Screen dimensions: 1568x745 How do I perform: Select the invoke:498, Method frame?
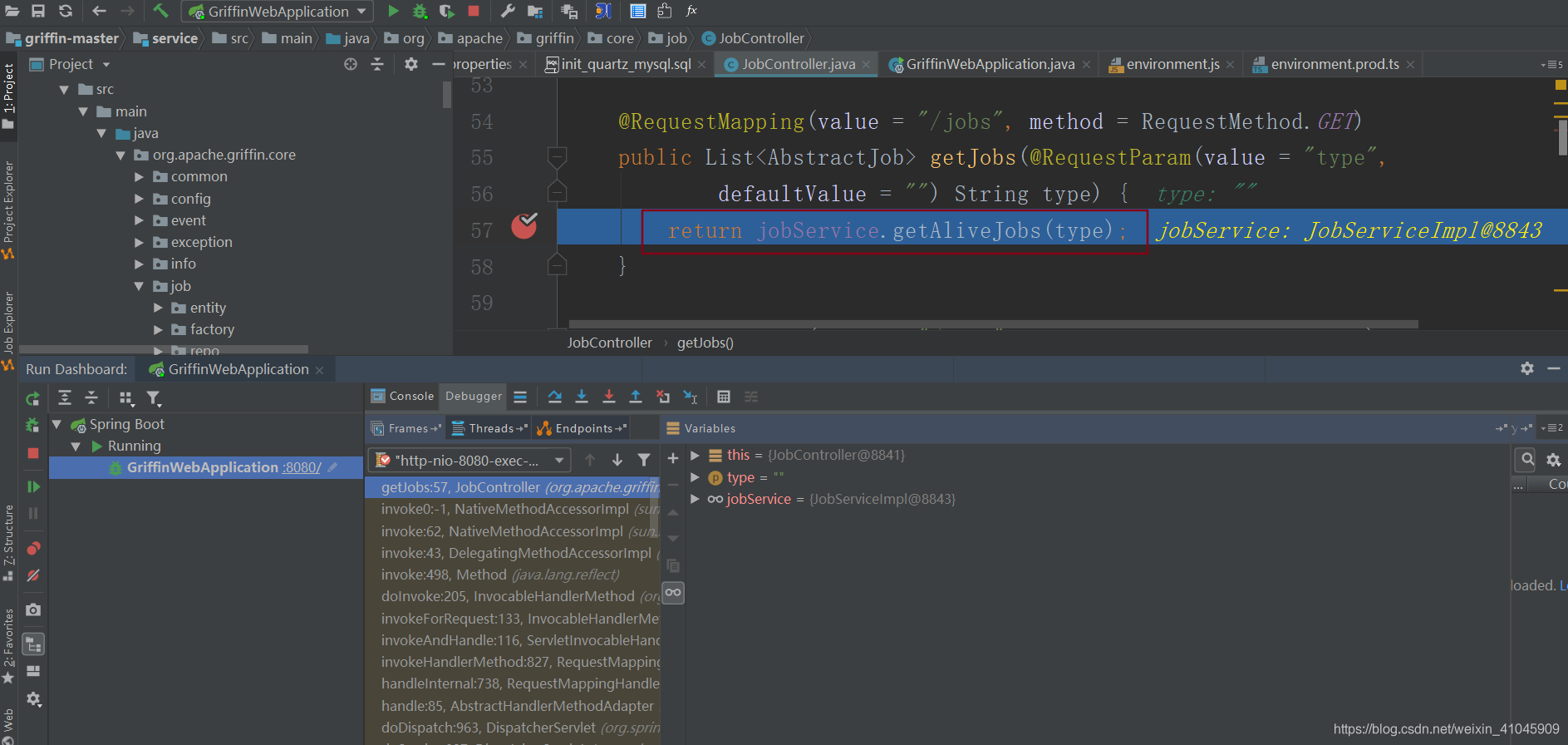[500, 575]
